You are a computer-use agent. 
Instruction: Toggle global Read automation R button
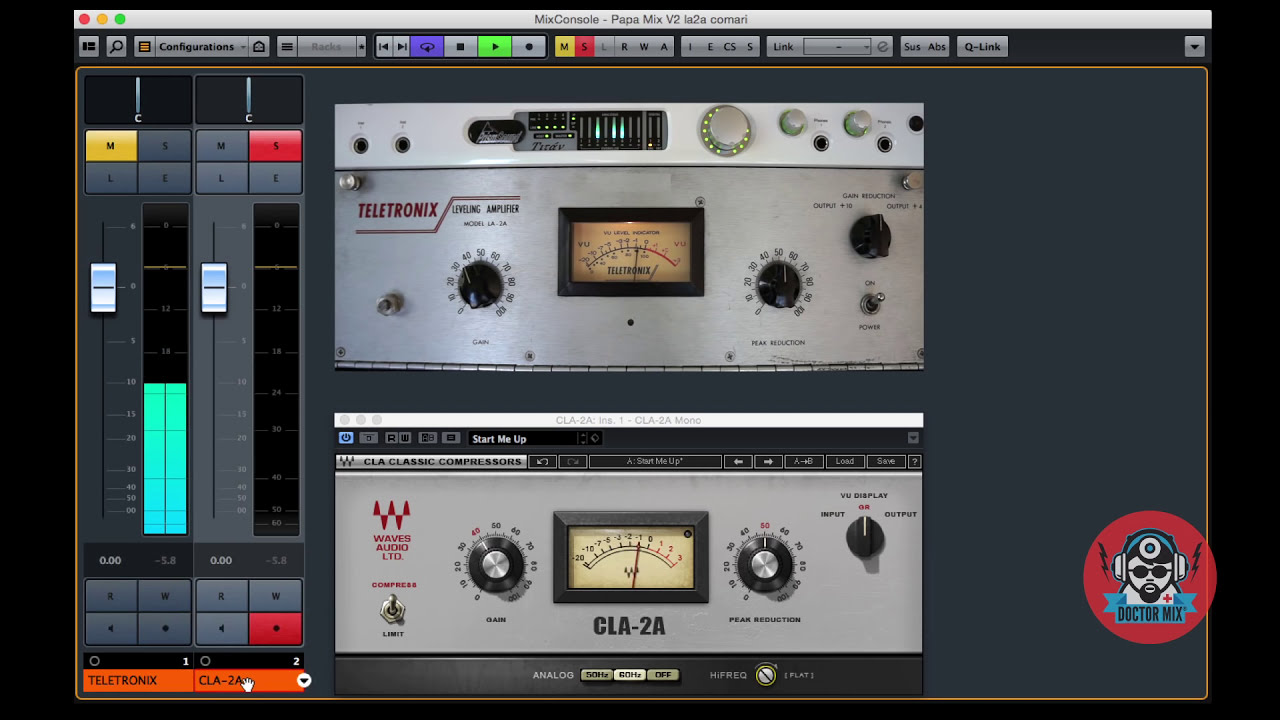(x=624, y=47)
